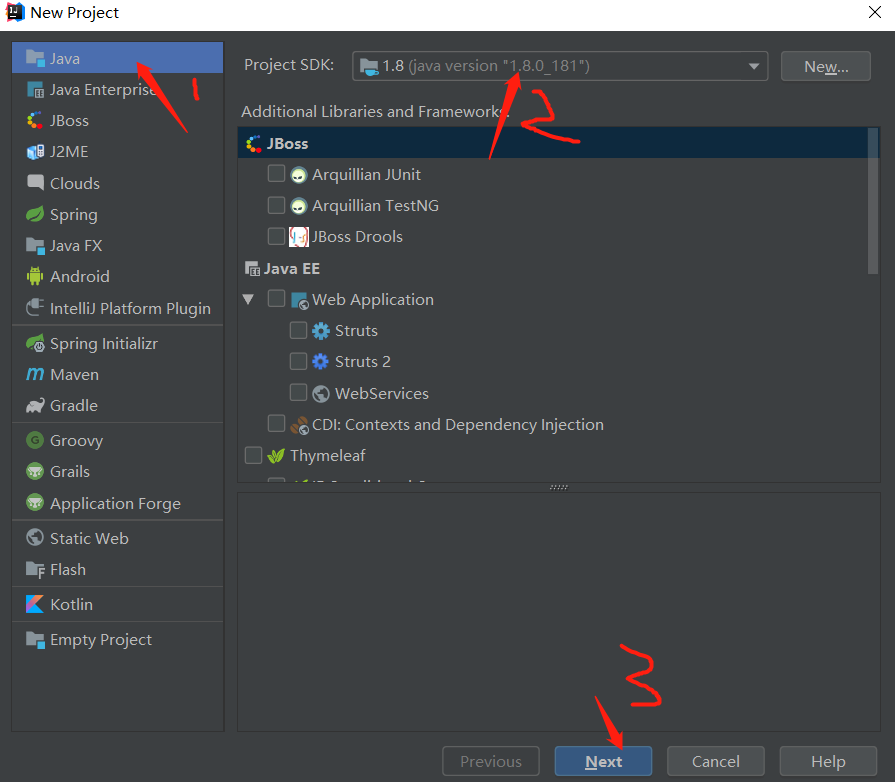Close the New Project dialog

point(874,12)
